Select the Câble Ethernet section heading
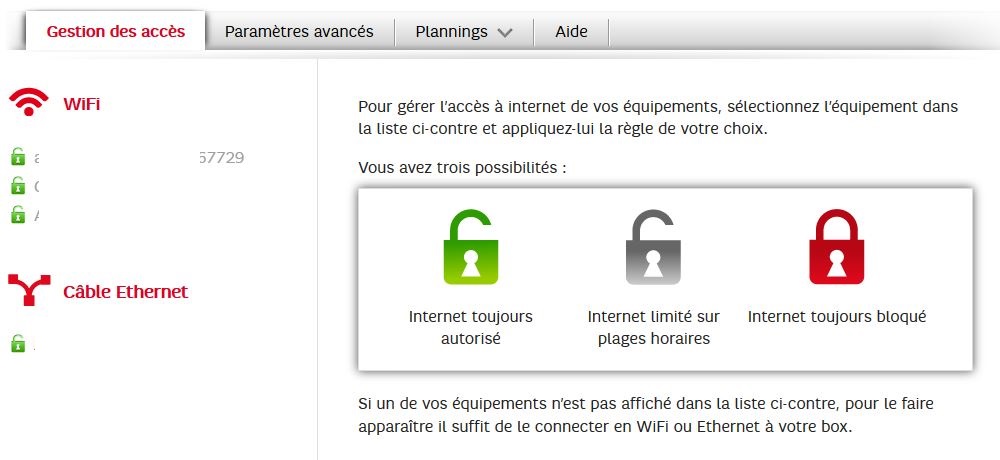This screenshot has width=1000, height=460. (x=125, y=292)
